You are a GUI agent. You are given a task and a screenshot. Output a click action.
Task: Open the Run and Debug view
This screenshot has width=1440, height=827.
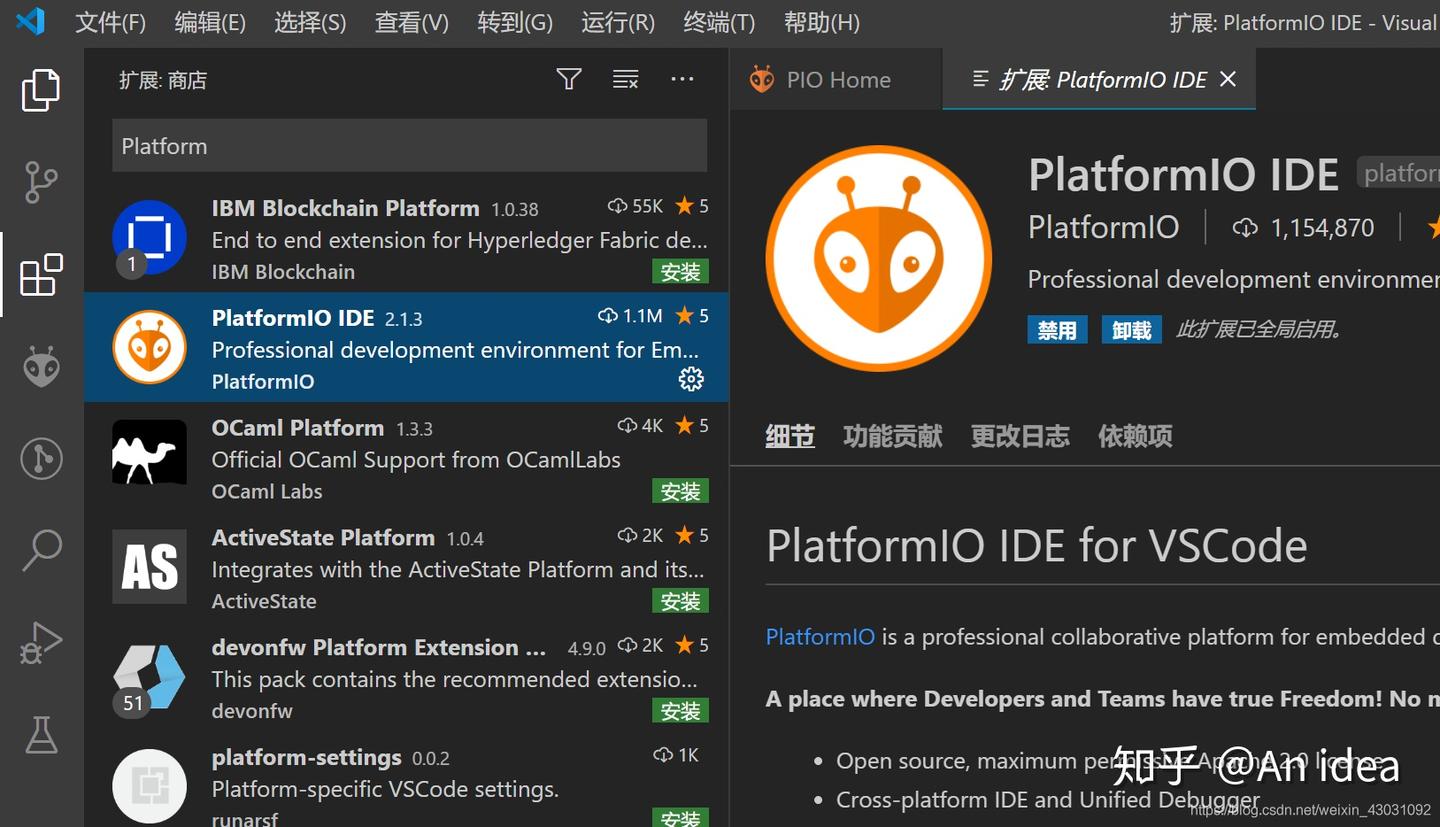click(40, 643)
